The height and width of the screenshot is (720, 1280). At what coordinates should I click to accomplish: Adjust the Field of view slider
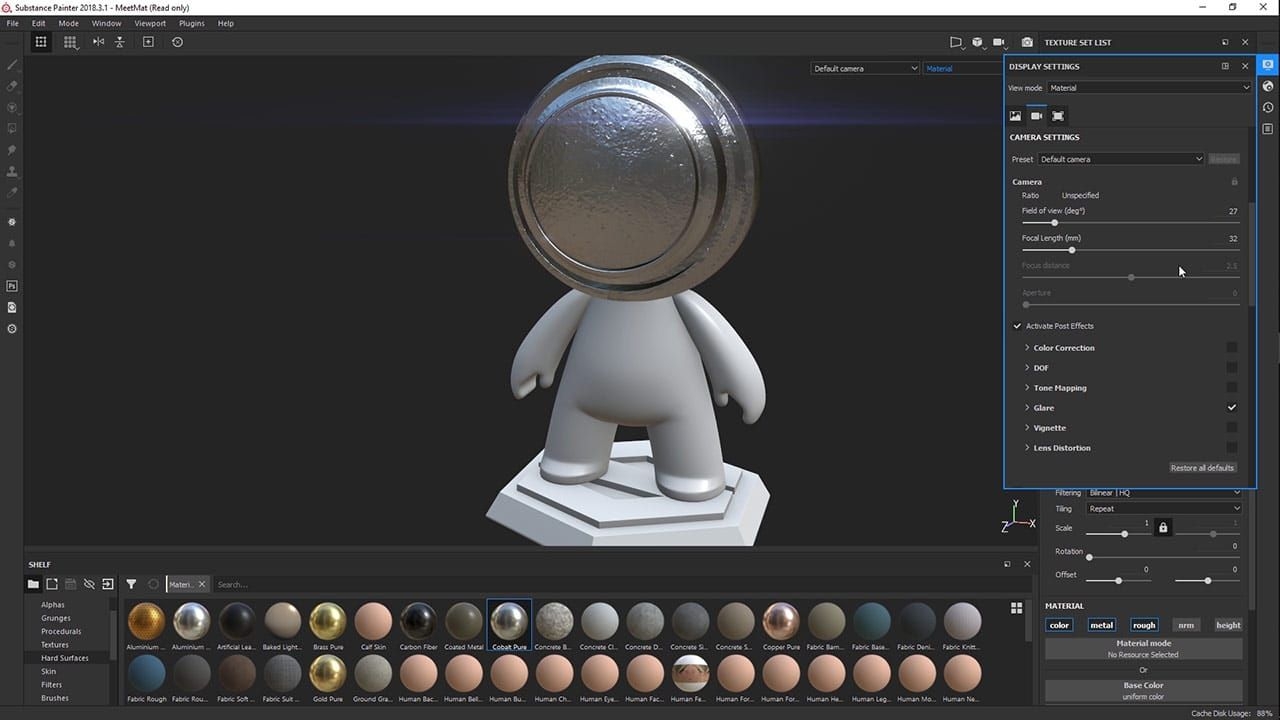coord(1130,222)
